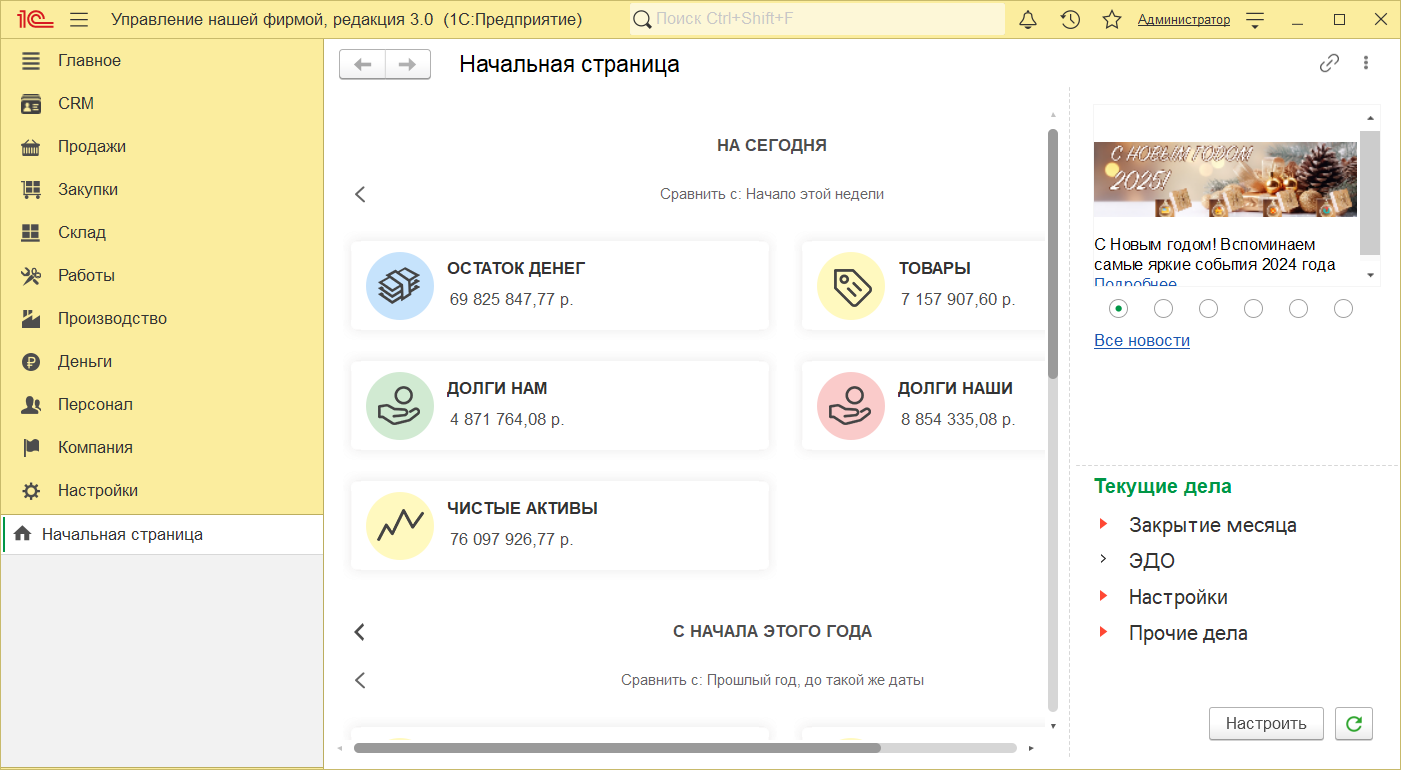The image size is (1401, 770).
Task: Click the refresh button beside Настроить
Action: 1354,724
